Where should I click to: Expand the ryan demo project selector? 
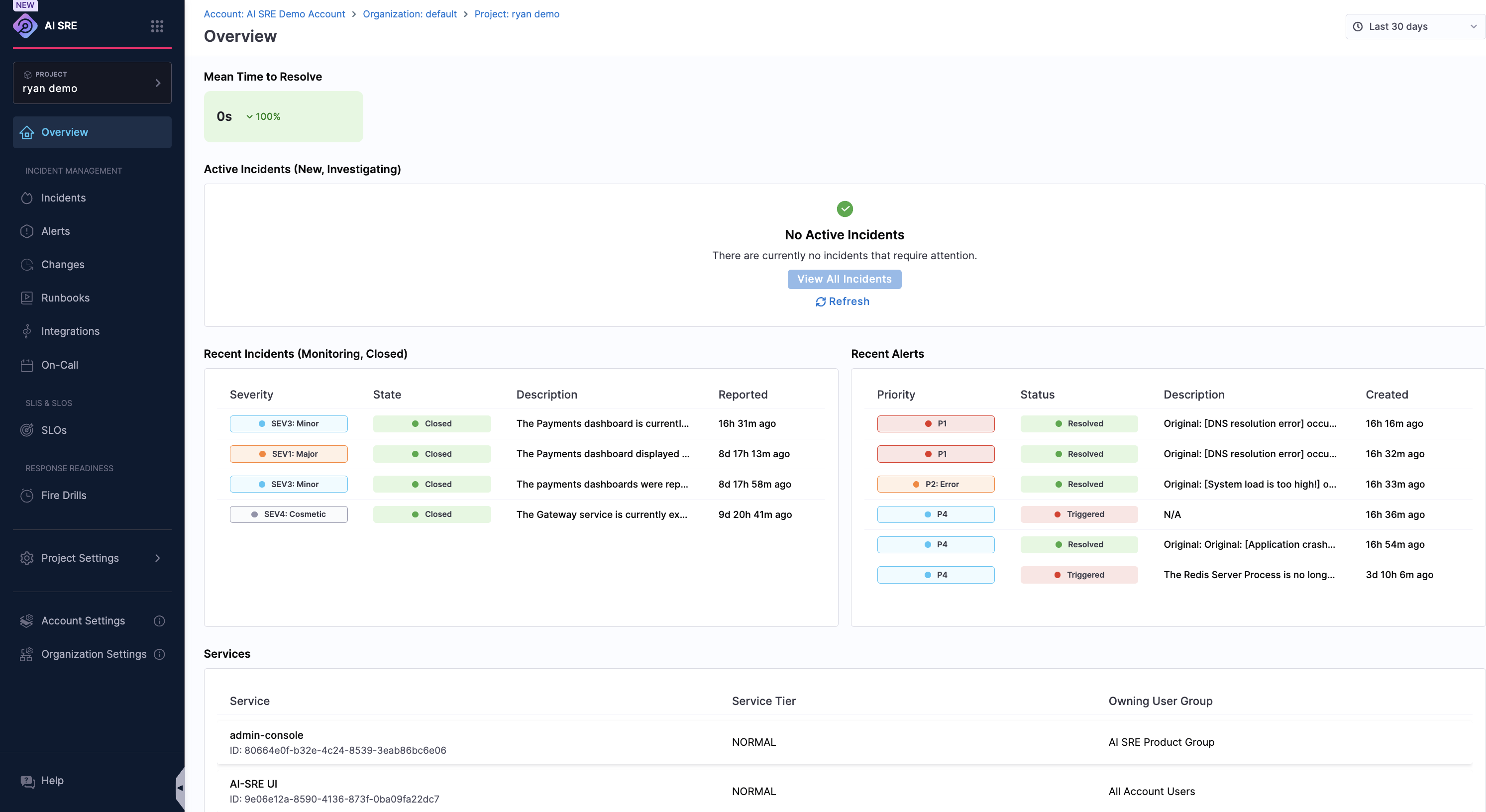coord(92,83)
